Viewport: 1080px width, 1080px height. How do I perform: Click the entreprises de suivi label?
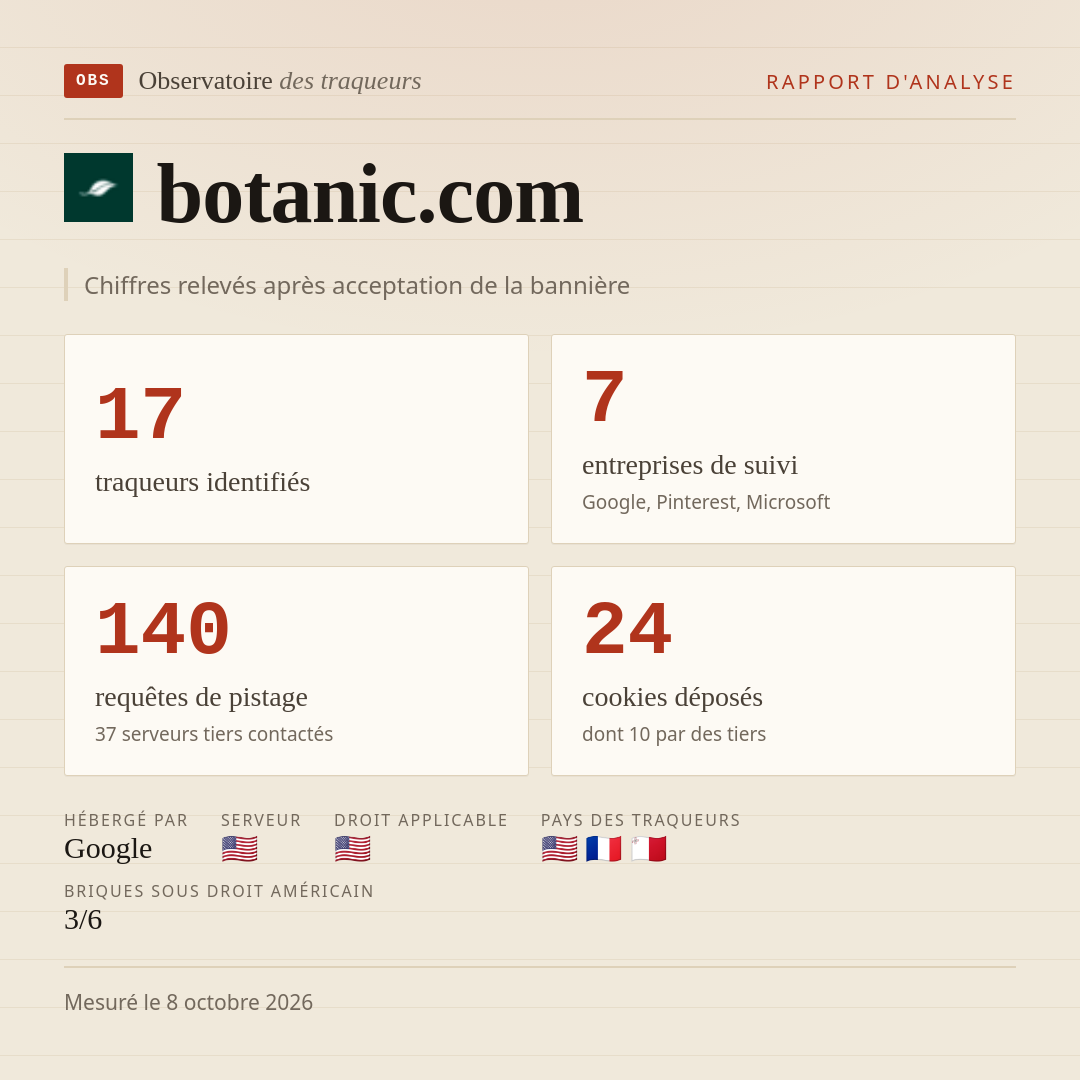pyautogui.click(x=689, y=465)
